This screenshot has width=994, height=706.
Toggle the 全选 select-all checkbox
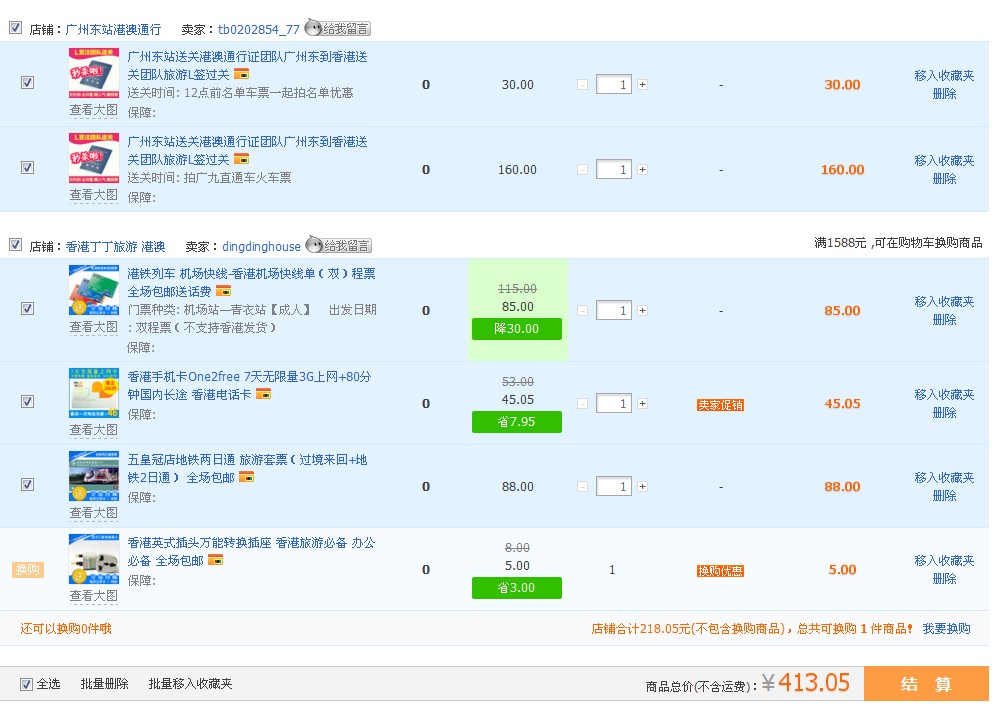click(26, 684)
